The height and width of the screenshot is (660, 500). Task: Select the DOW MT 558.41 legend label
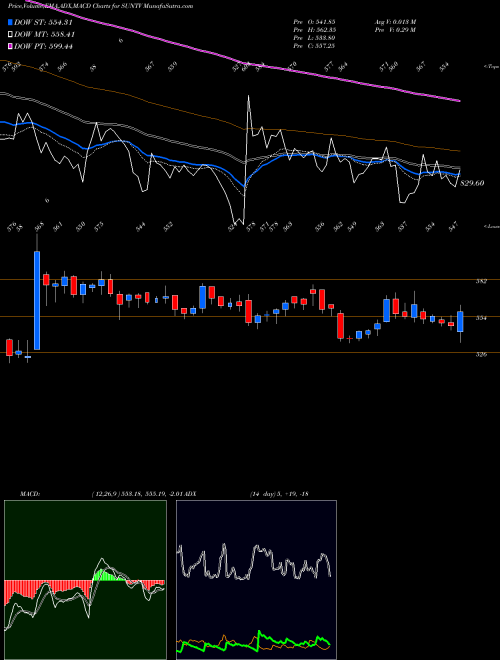pyautogui.click(x=45, y=34)
